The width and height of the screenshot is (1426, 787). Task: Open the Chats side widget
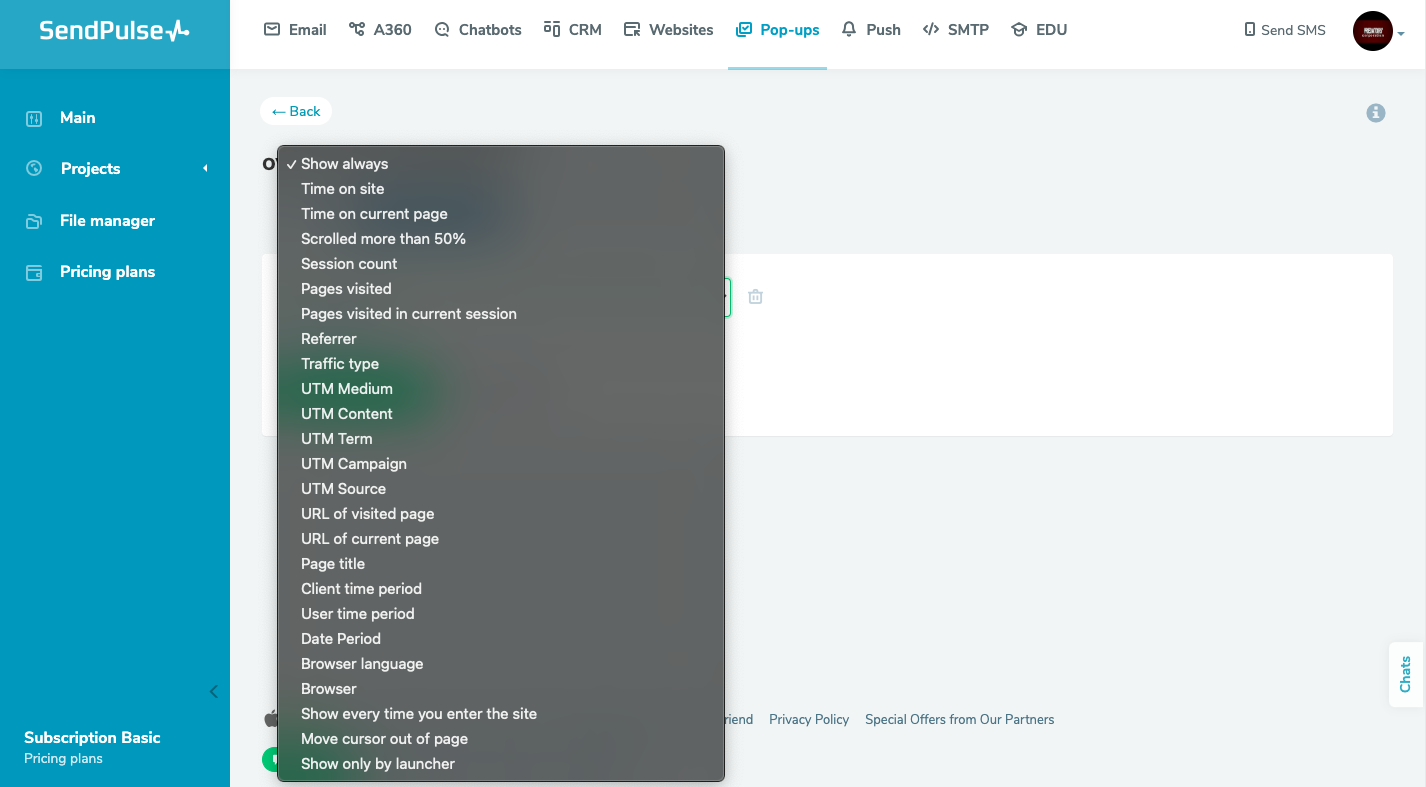(1405, 674)
